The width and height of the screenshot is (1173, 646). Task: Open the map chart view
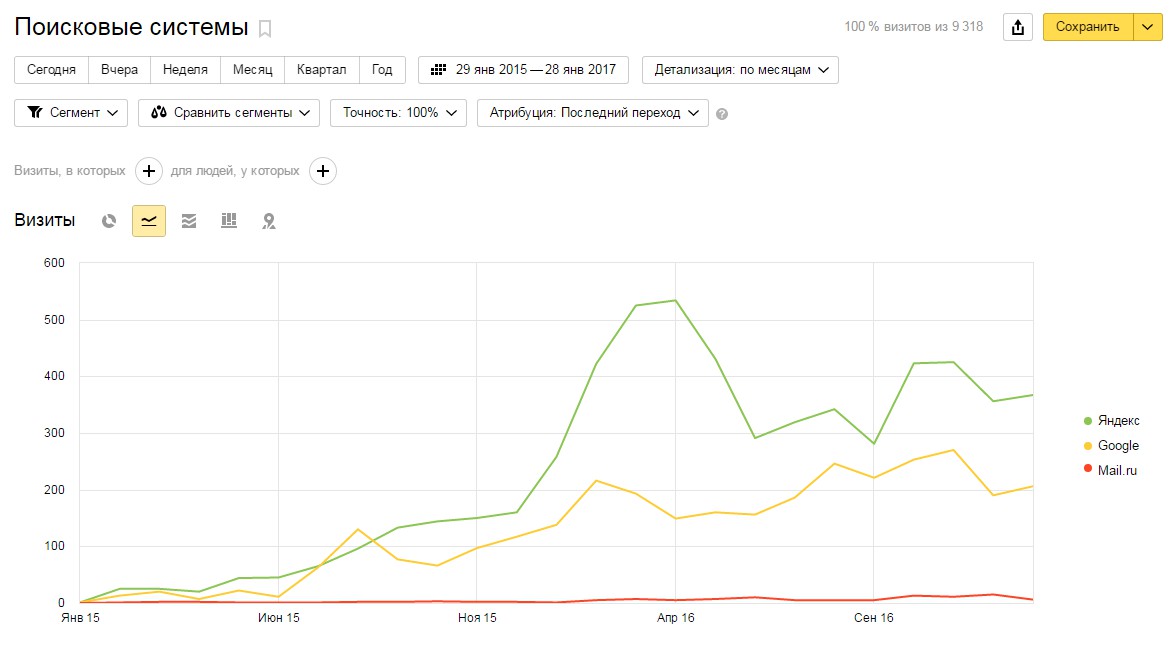pos(269,221)
